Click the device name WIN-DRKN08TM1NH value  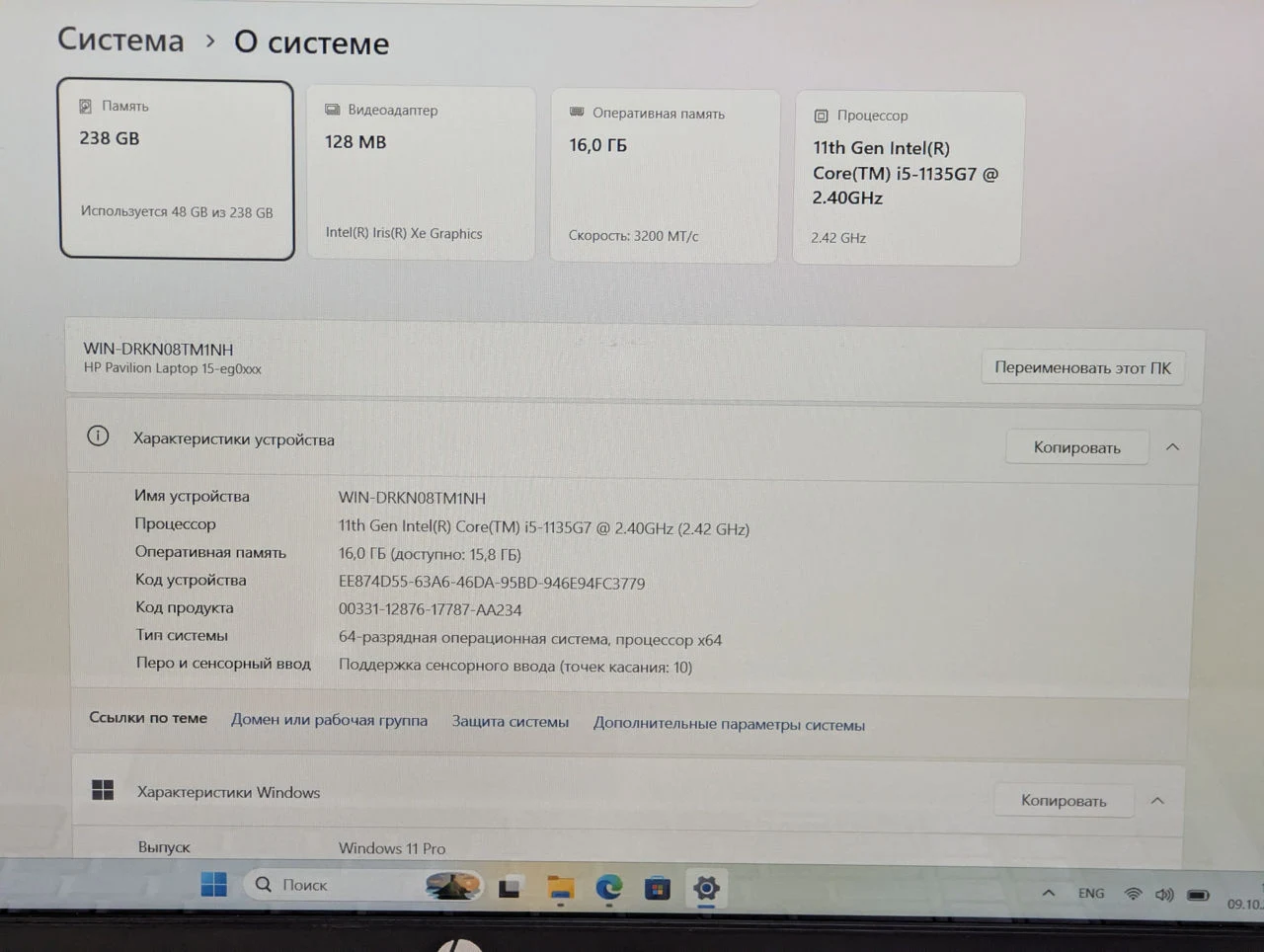coord(412,498)
